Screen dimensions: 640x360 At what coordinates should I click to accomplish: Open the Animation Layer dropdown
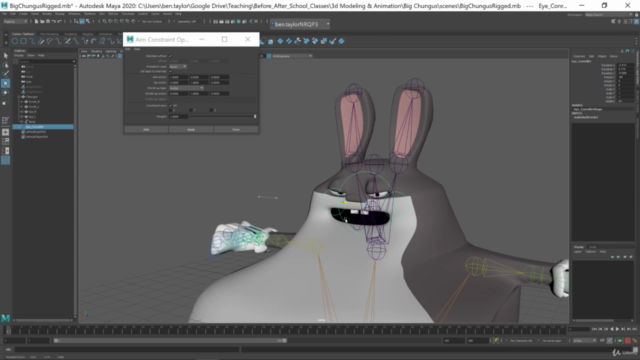(x=178, y=66)
